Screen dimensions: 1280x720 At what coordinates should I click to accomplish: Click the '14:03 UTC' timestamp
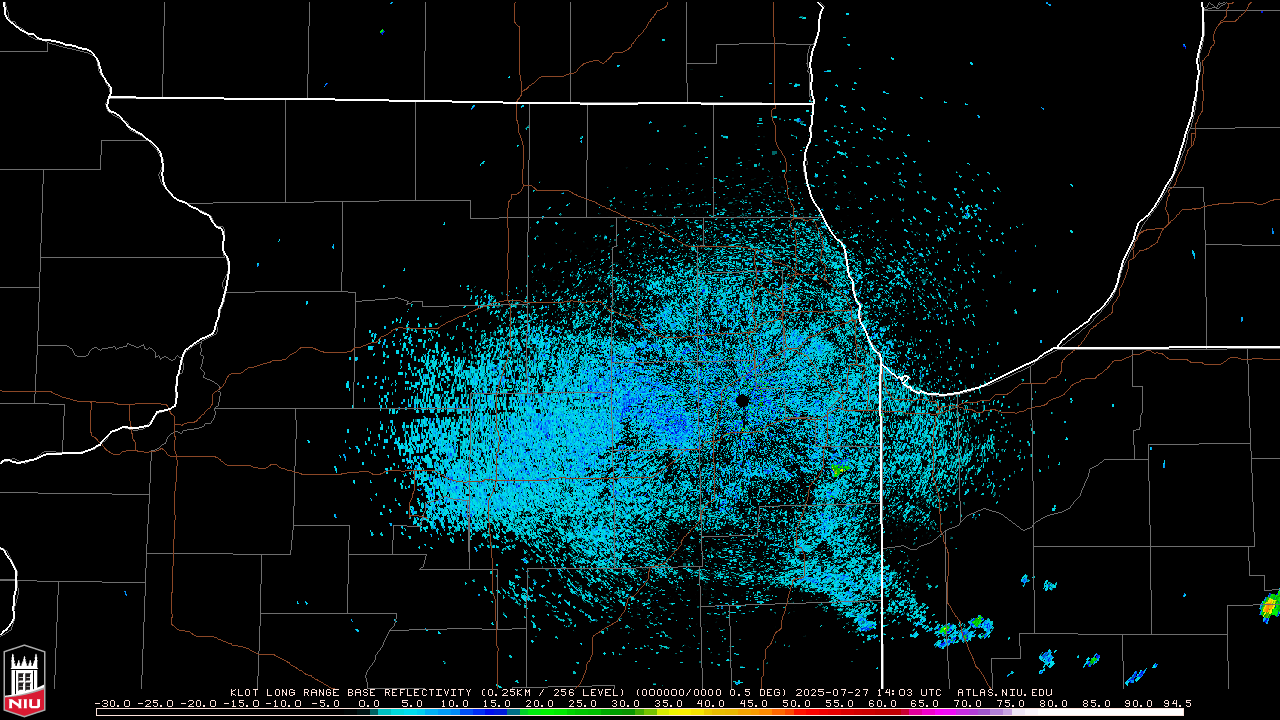point(909,692)
